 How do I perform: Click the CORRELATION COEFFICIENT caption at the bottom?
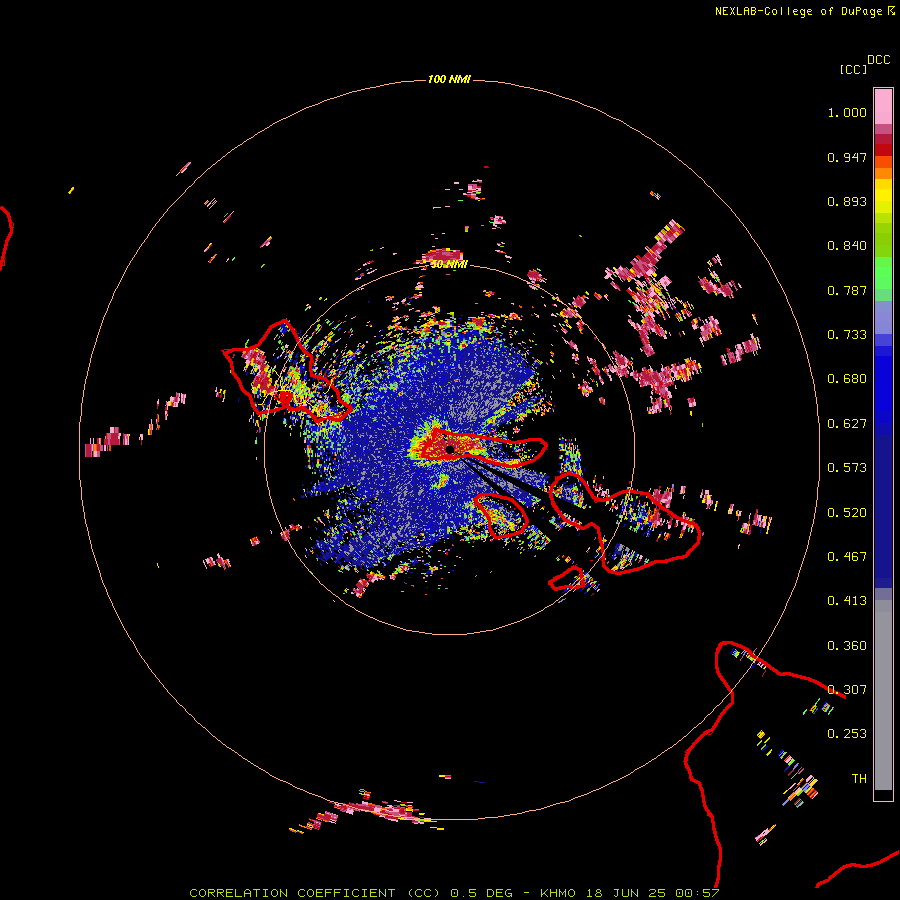(x=454, y=893)
